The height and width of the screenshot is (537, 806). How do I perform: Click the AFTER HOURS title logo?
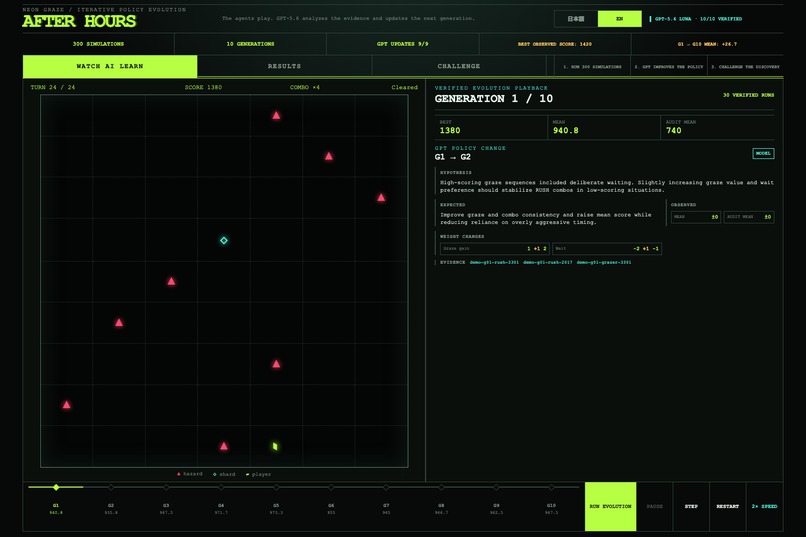79,21
